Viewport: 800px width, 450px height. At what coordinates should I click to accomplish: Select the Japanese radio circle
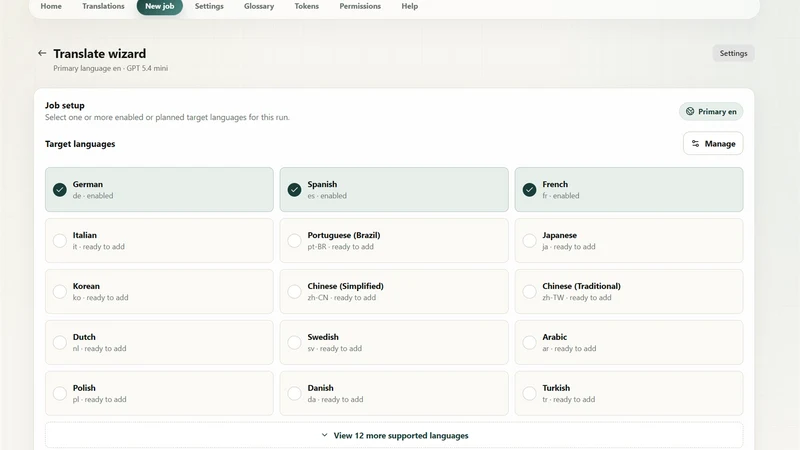click(530, 241)
